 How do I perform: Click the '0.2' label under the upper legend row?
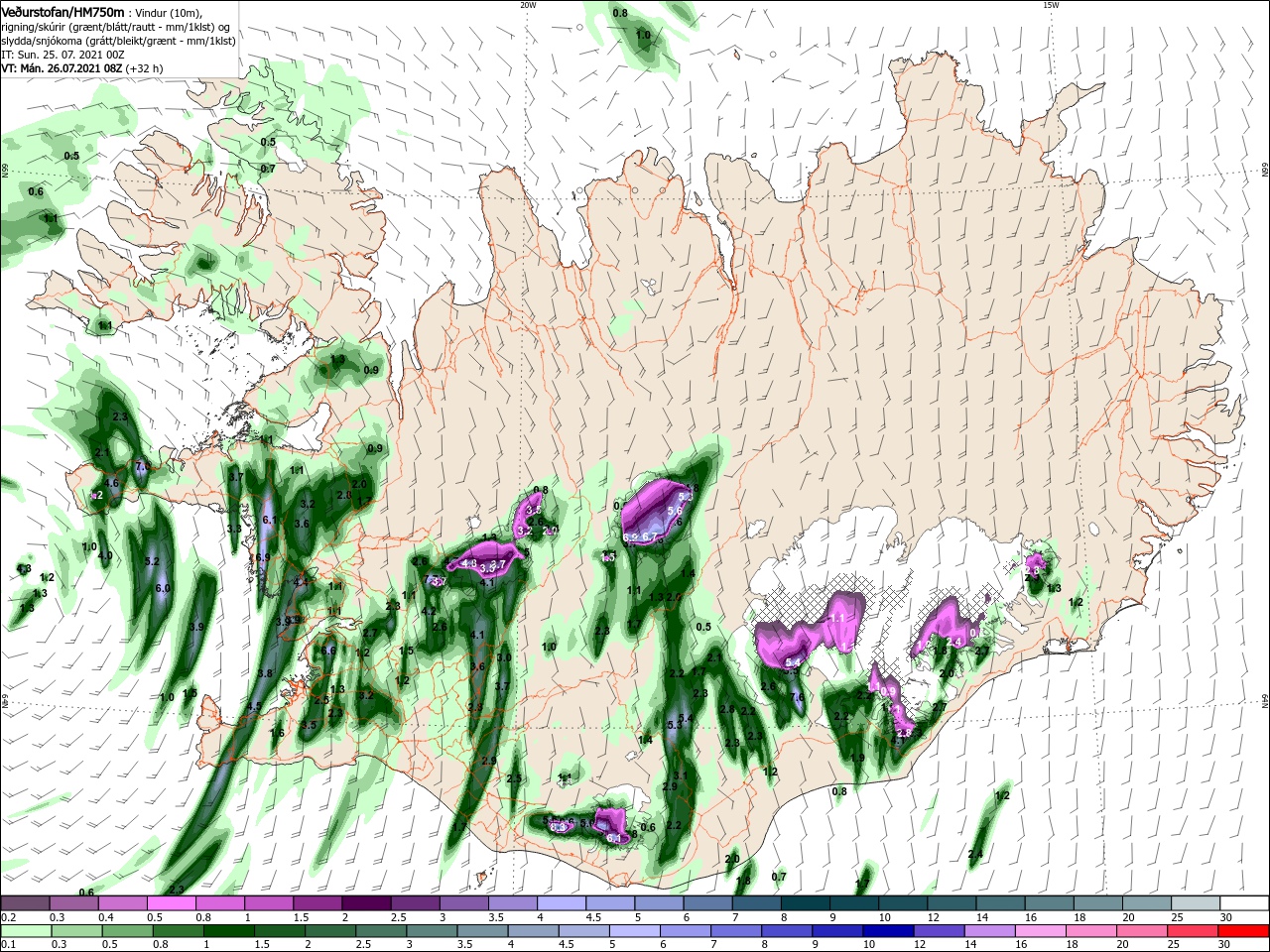coord(8,917)
